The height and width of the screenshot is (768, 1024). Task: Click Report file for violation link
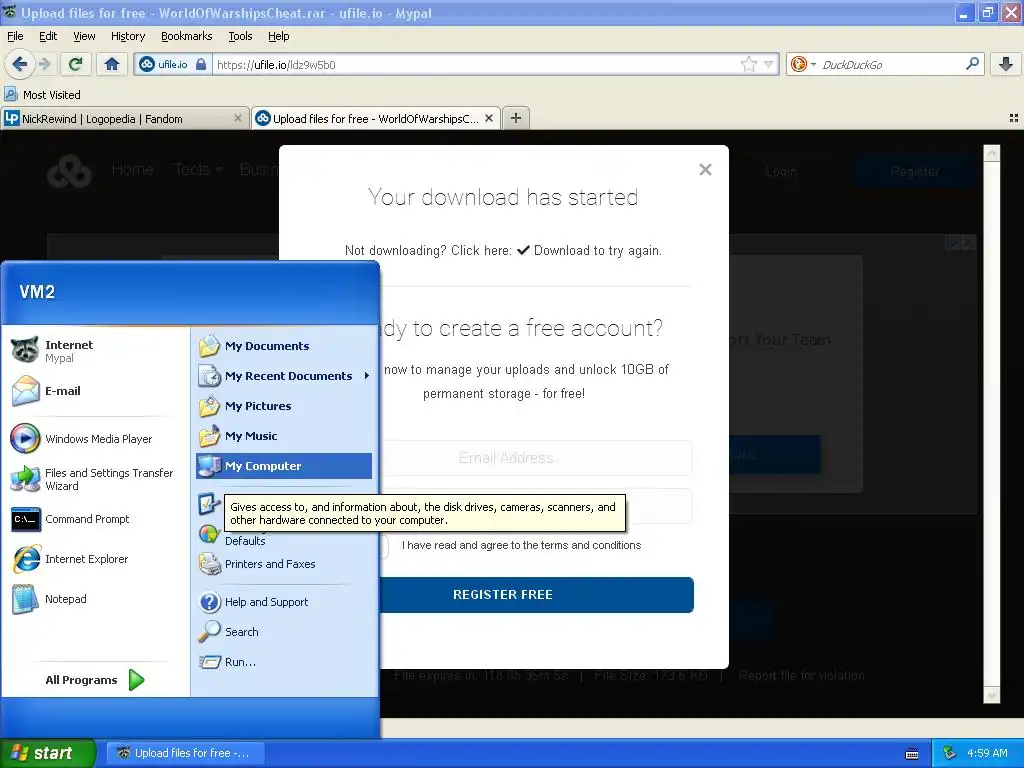coord(801,675)
